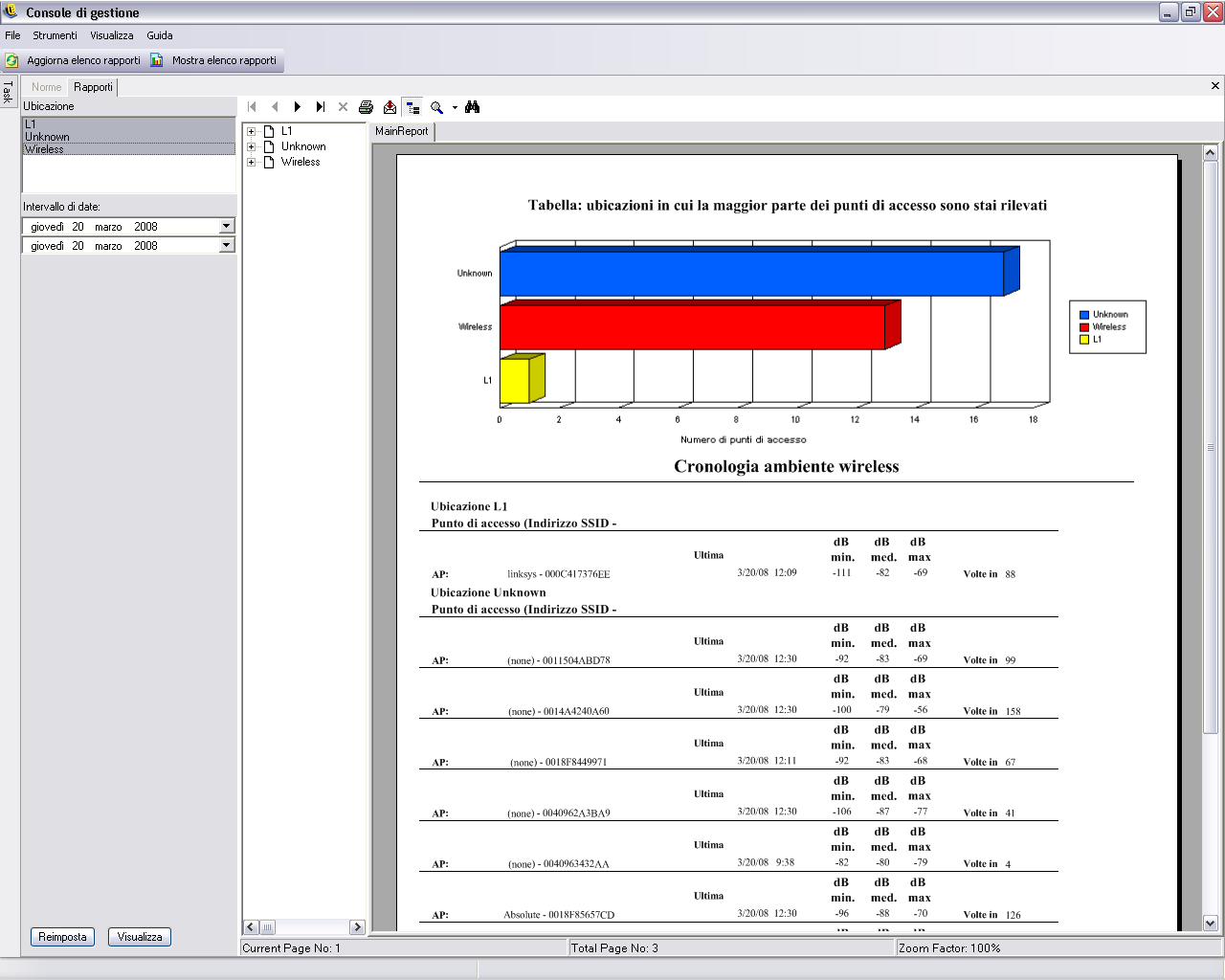Toggle the group tree view icon
Viewport: 1225px width, 980px height.
coord(412,107)
